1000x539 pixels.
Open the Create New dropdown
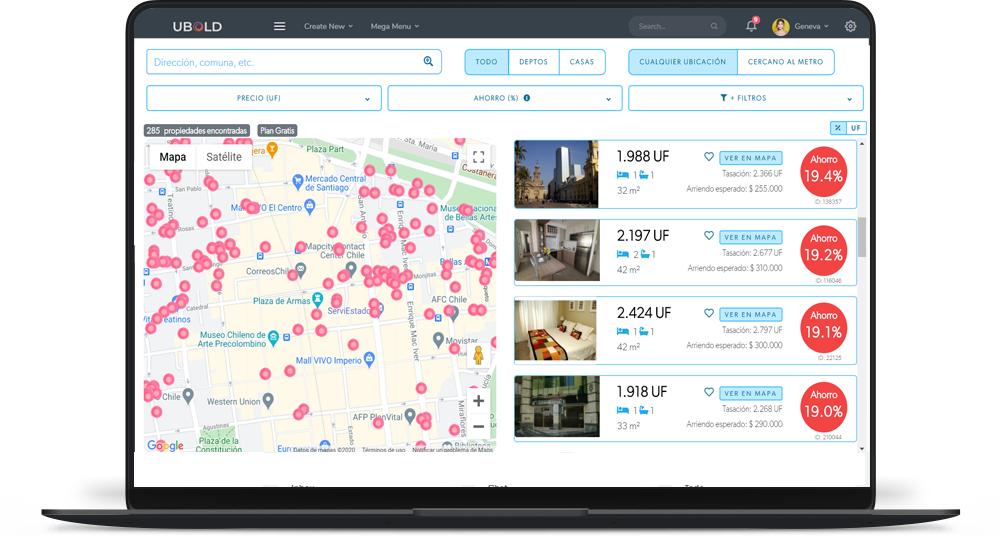point(328,26)
